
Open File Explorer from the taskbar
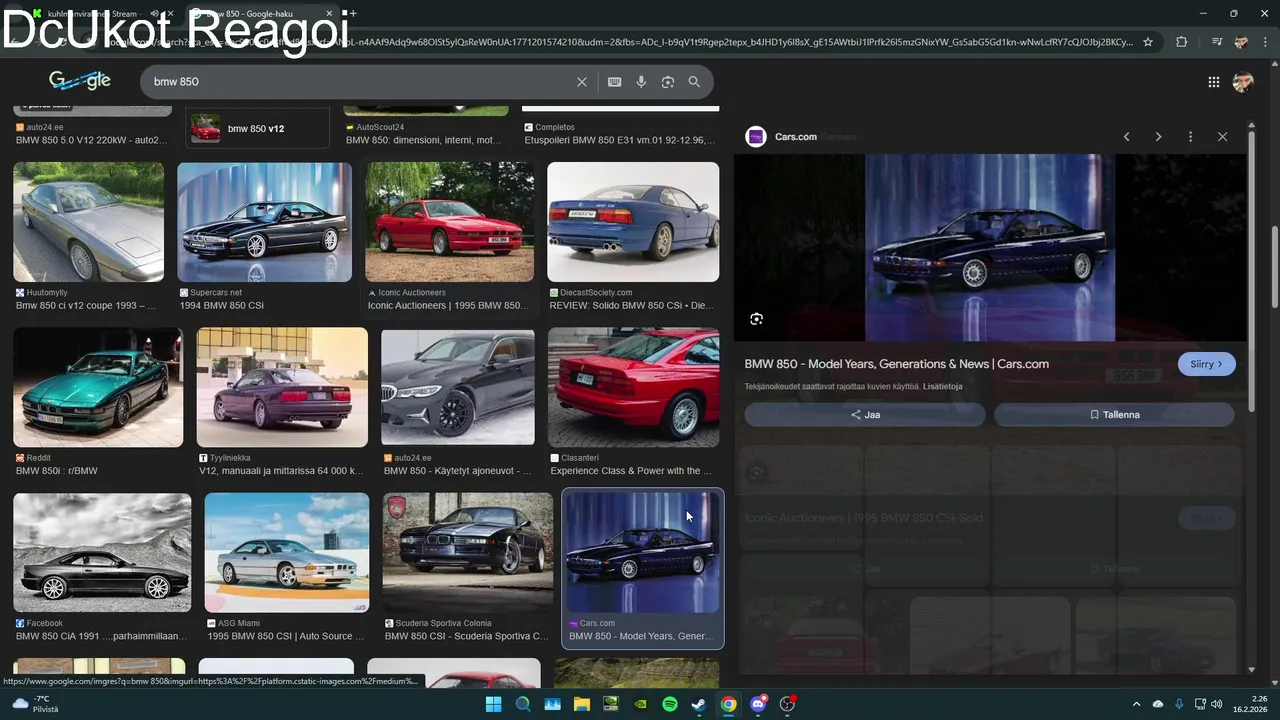581,704
